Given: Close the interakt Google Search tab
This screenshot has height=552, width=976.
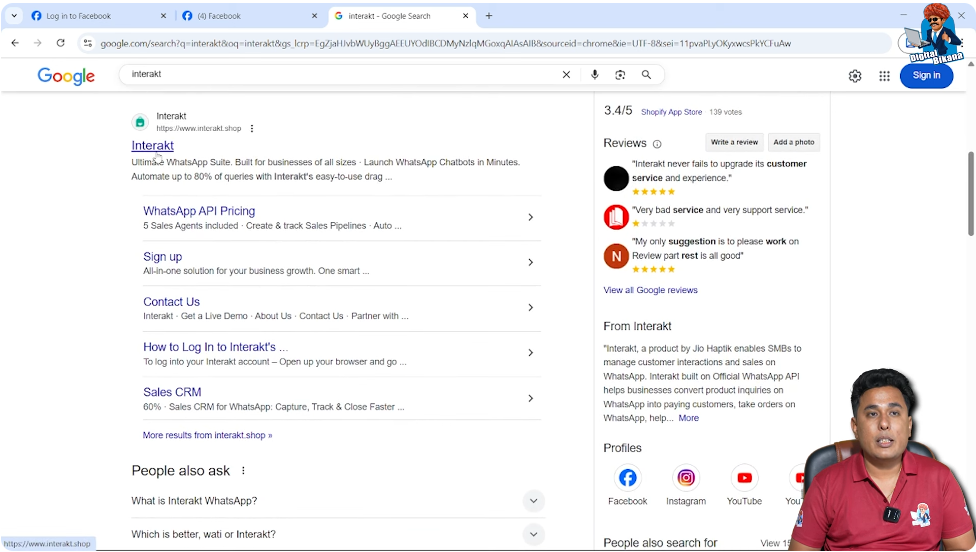Looking at the screenshot, I should pyautogui.click(x=466, y=16).
